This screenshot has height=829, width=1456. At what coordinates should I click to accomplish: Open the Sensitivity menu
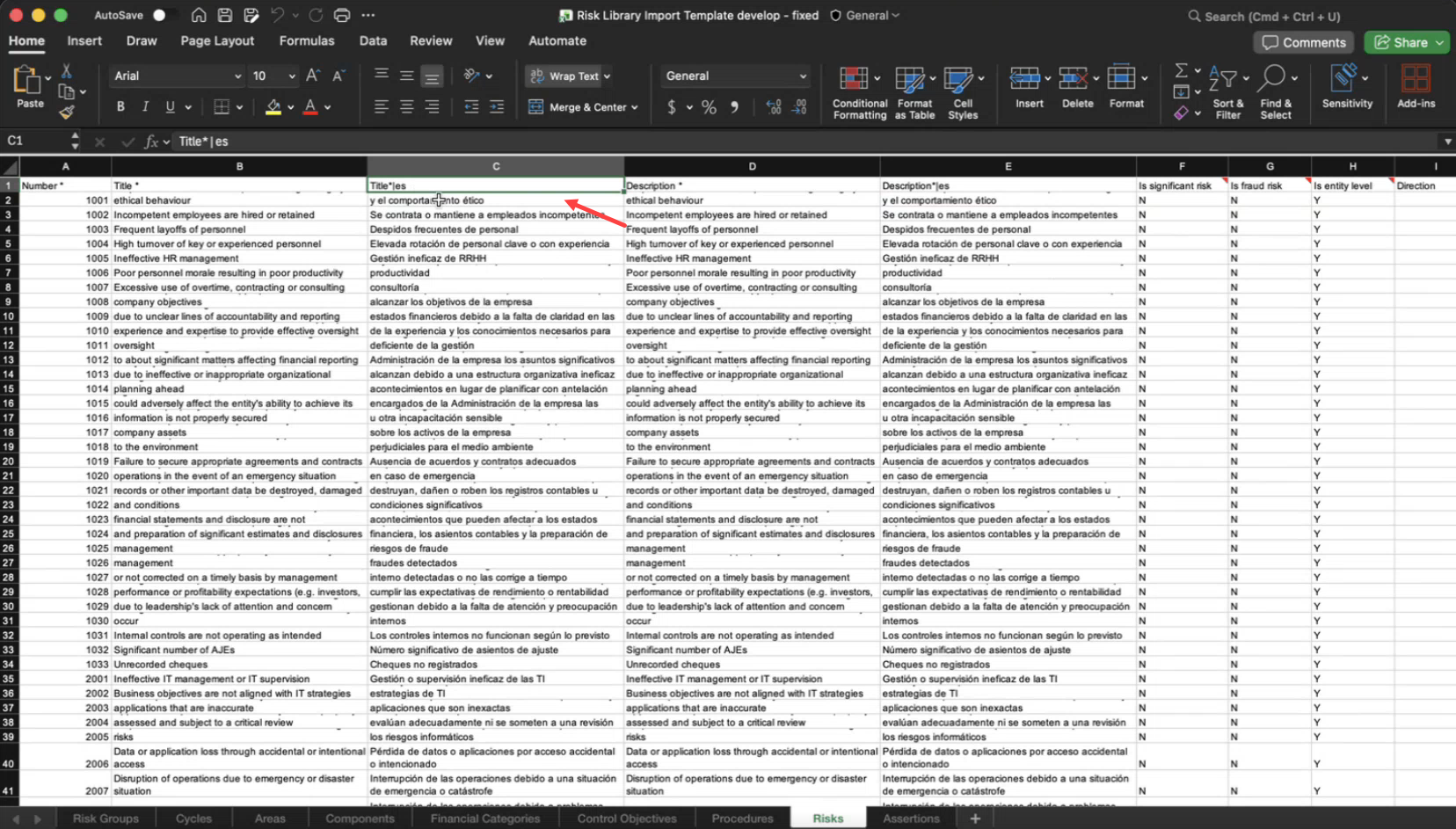click(1347, 86)
